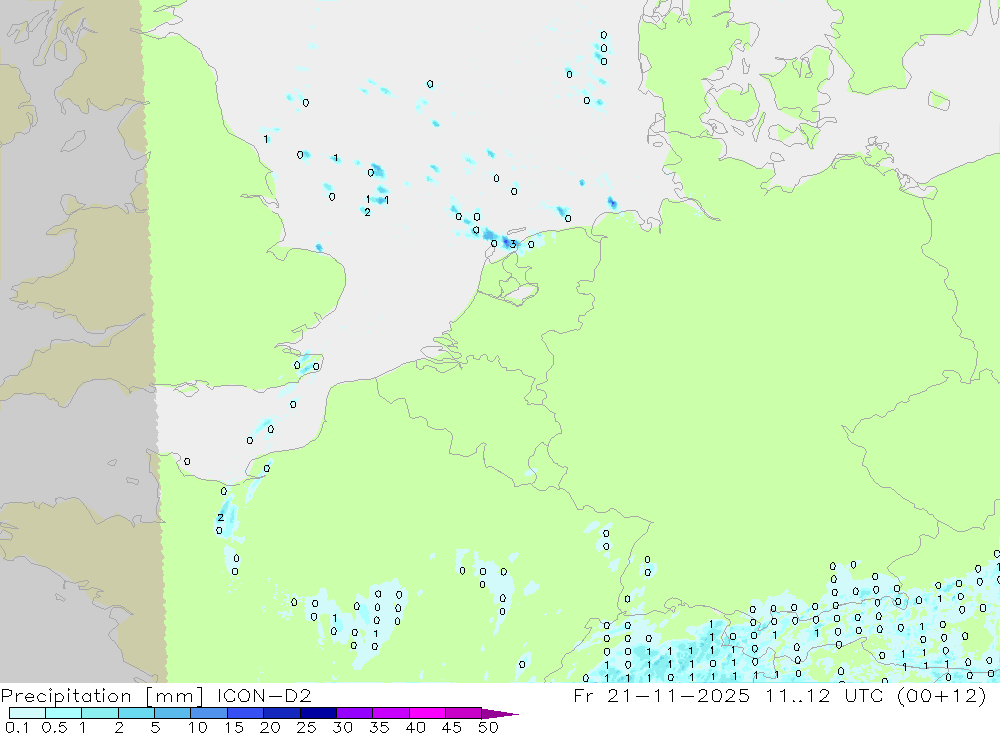The width and height of the screenshot is (1000, 733).
Task: Click the '25' legend tick label
Action: coord(306,727)
